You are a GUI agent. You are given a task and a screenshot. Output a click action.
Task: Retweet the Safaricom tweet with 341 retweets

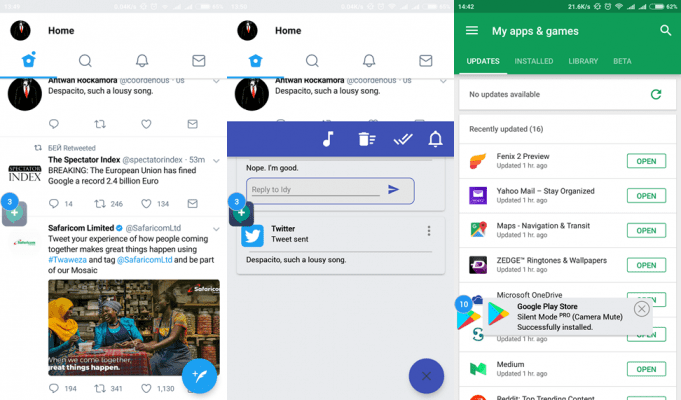tap(100, 388)
